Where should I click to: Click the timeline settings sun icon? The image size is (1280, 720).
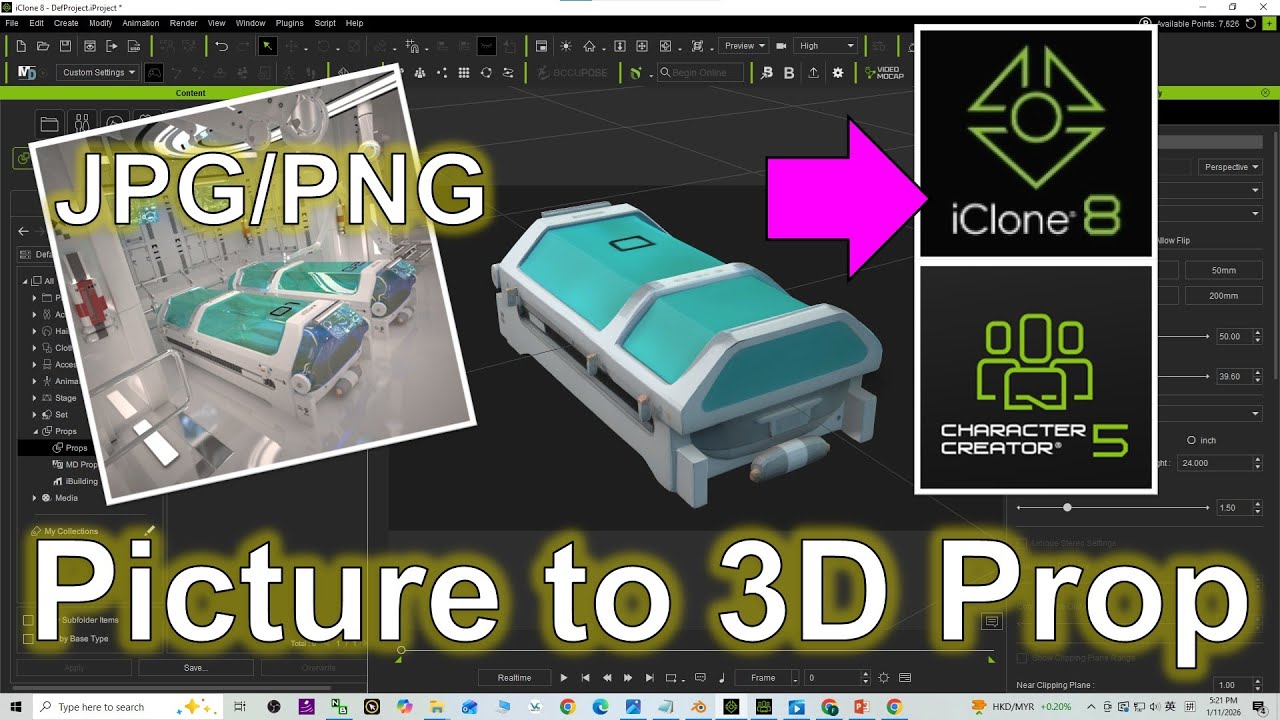(x=883, y=677)
